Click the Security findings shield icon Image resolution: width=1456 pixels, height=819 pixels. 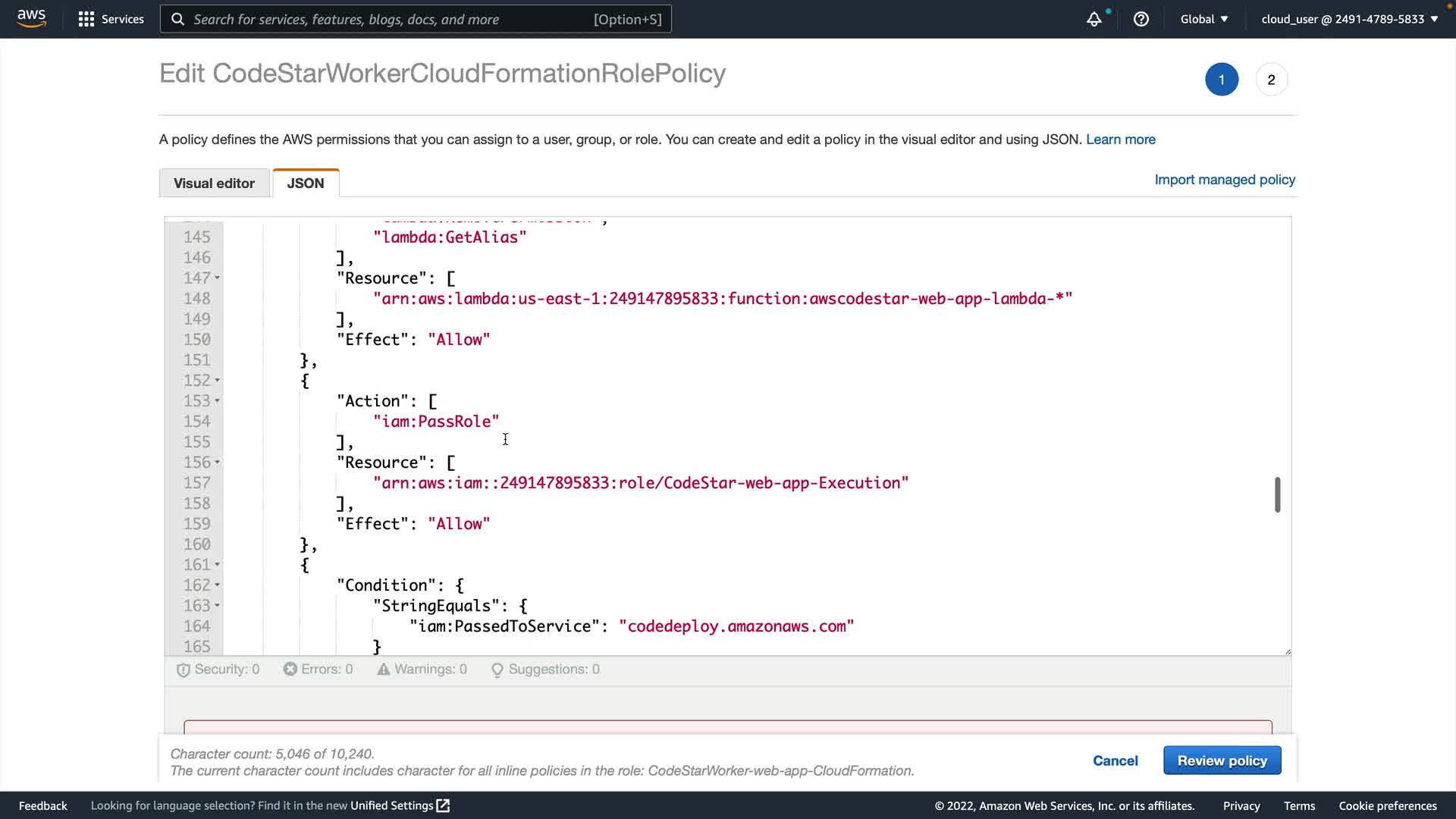[183, 670]
